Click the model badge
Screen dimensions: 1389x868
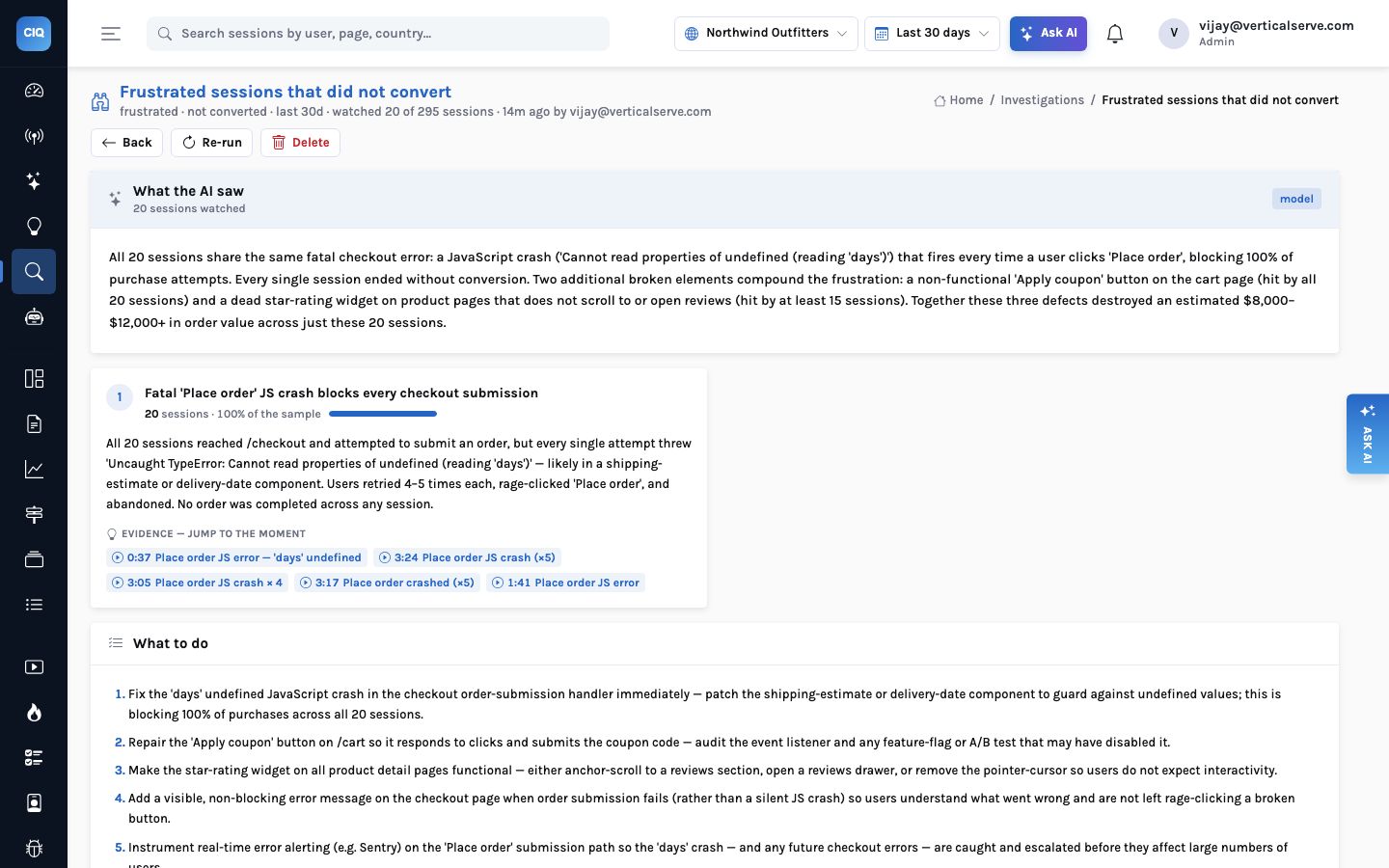click(1296, 199)
